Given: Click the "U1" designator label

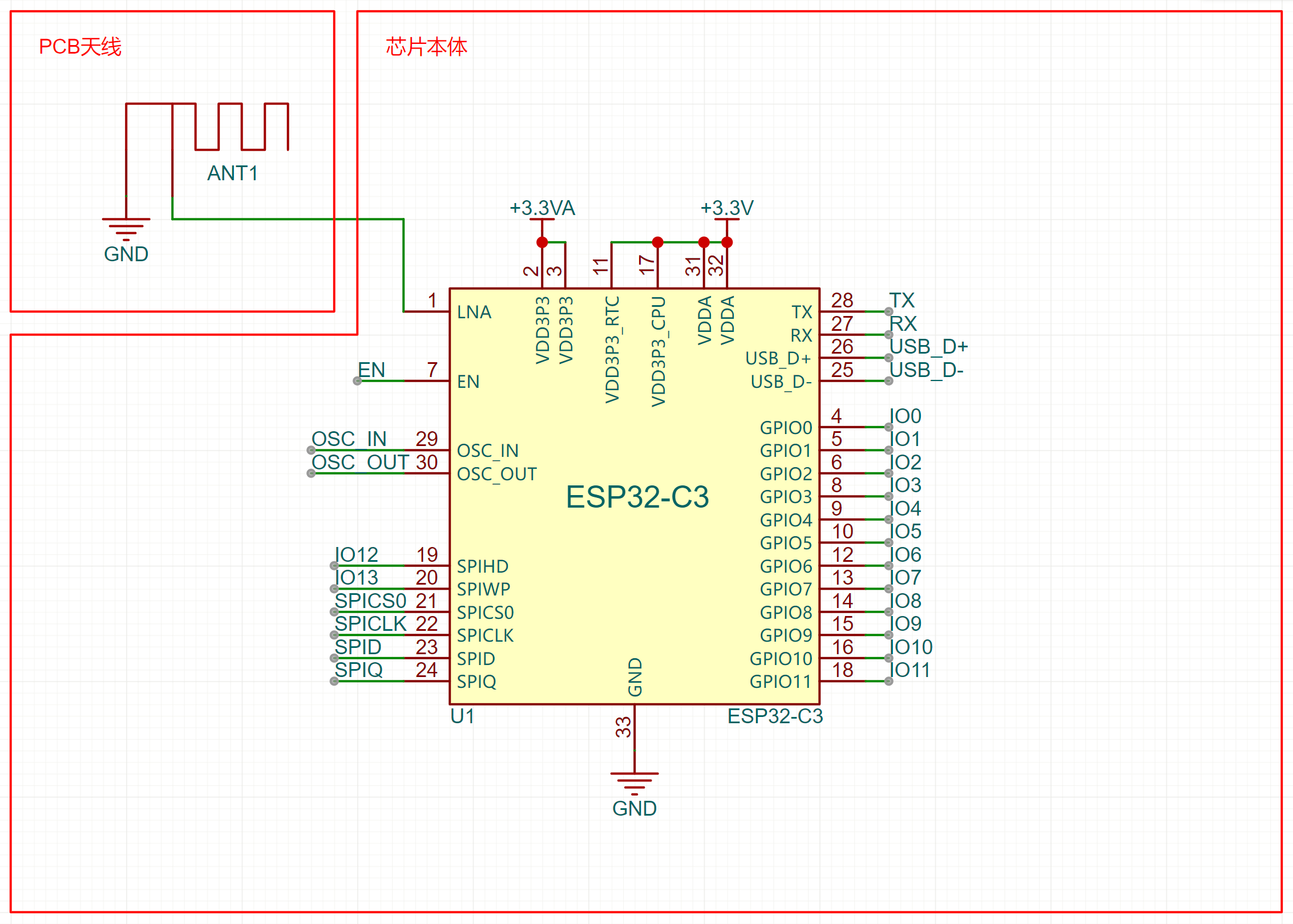Looking at the screenshot, I should (x=462, y=716).
